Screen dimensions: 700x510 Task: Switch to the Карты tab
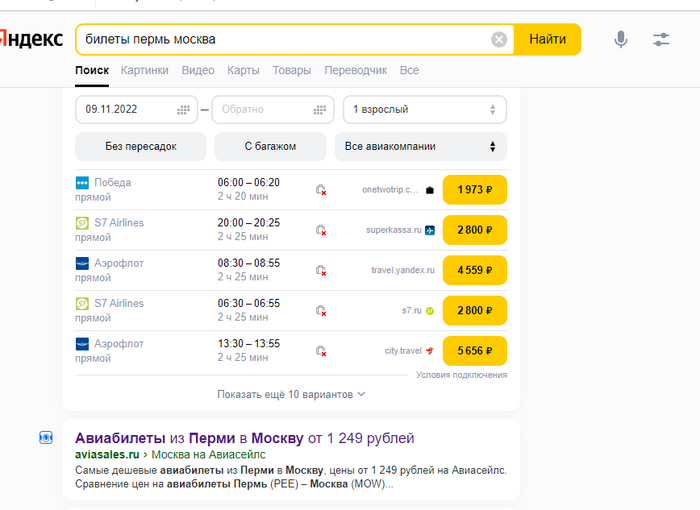(x=243, y=71)
